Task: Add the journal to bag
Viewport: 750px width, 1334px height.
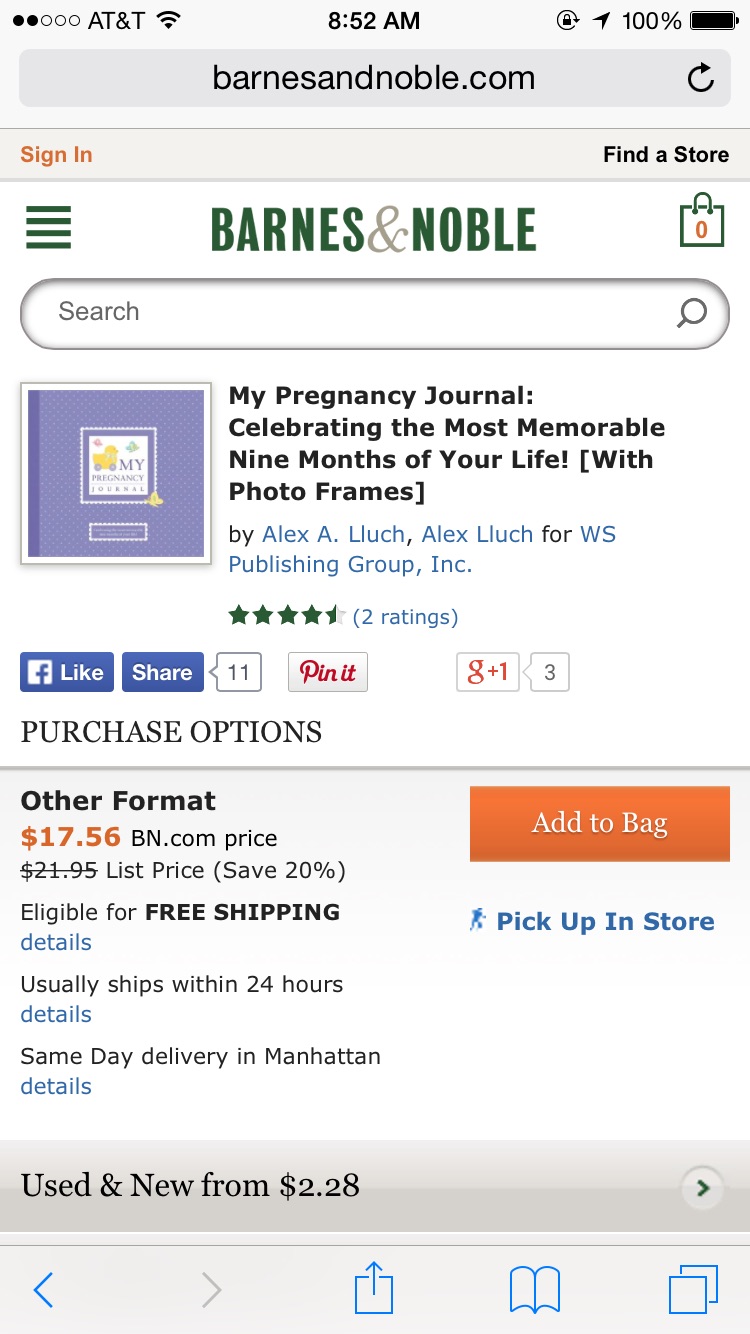Action: [599, 823]
